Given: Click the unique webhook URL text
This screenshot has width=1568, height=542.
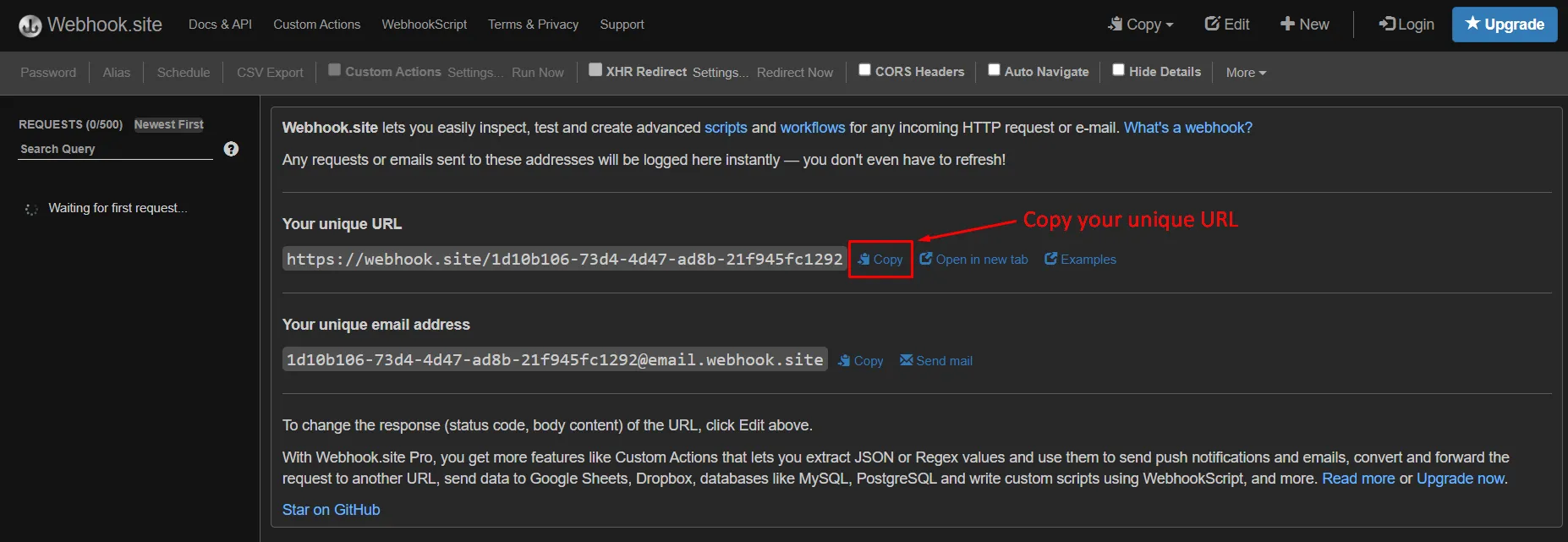Looking at the screenshot, I should [x=565, y=260].
